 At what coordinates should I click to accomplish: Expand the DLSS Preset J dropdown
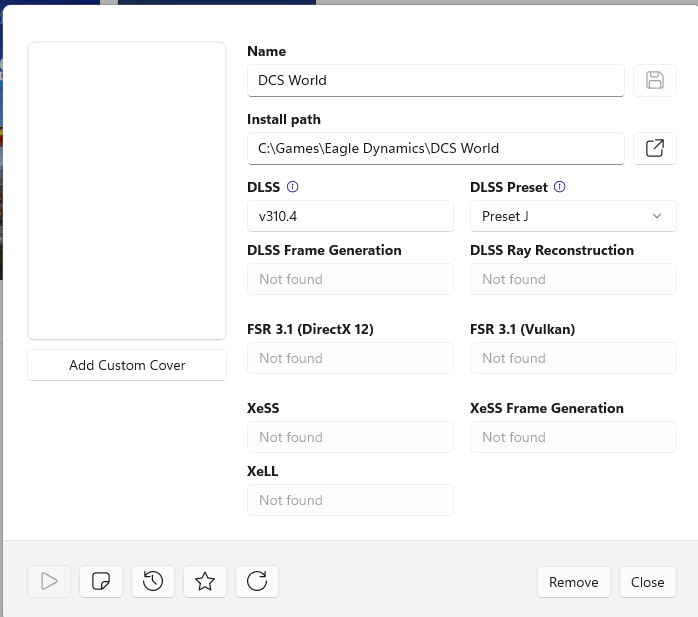[x=573, y=216]
